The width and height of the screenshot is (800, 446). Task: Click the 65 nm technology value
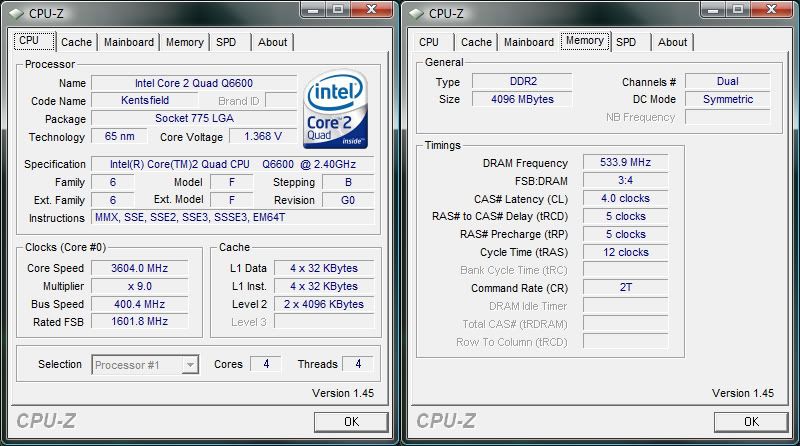pyautogui.click(x=119, y=136)
